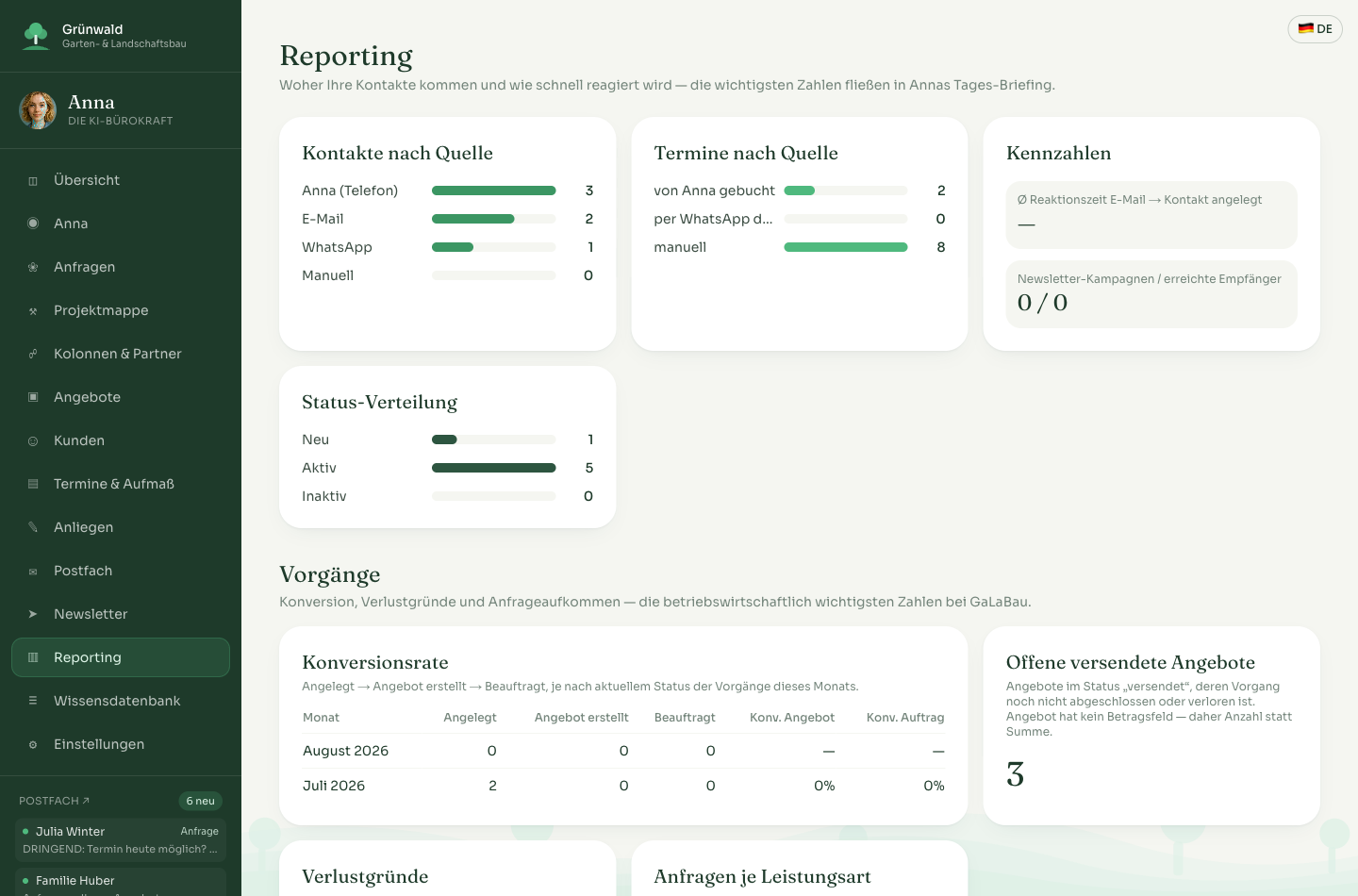This screenshot has height=896, width=1358.
Task: Click the Anna sidebar icon
Action: pyautogui.click(x=33, y=224)
